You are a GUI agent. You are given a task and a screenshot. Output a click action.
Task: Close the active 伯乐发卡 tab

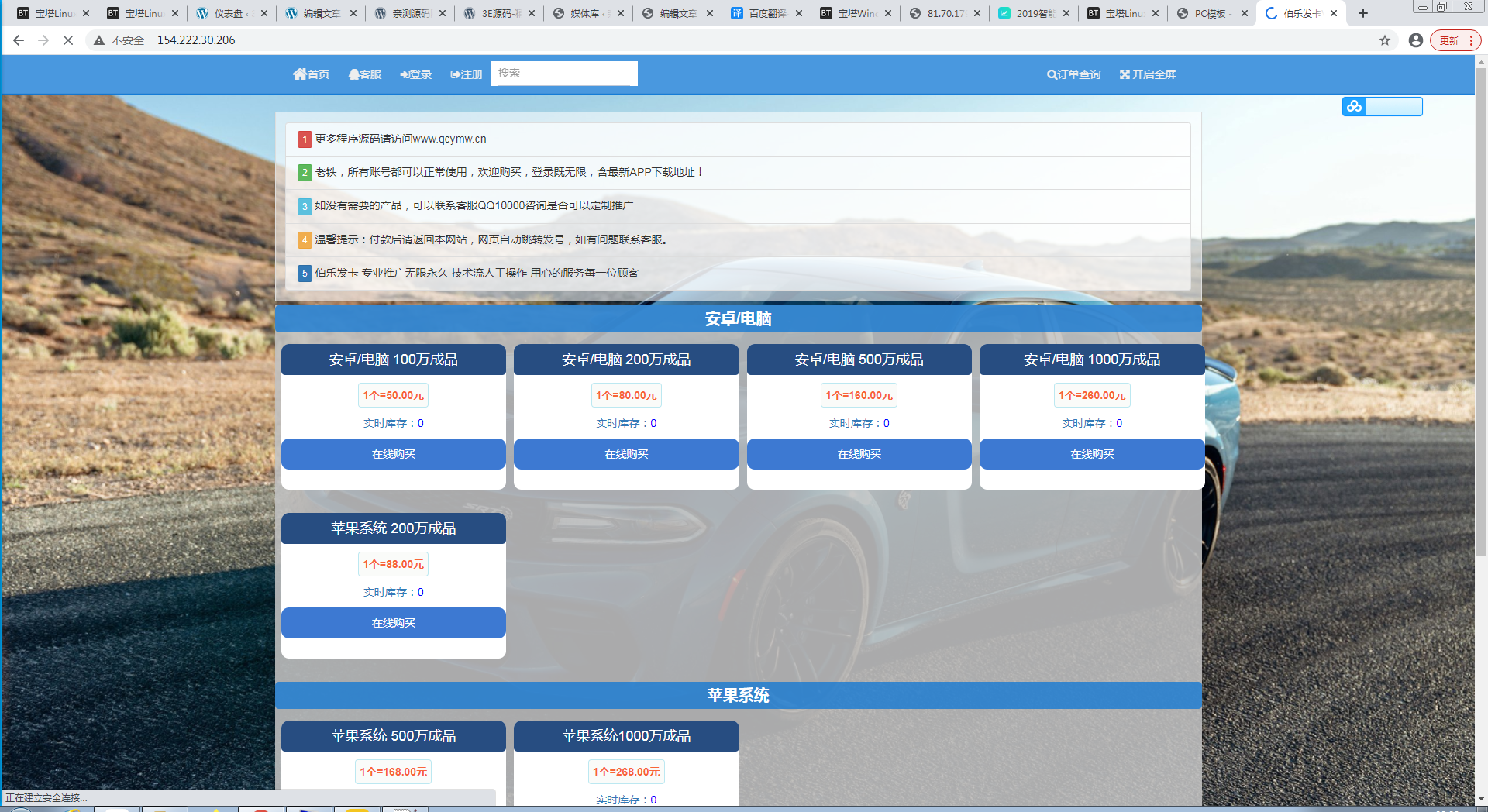(x=1334, y=13)
